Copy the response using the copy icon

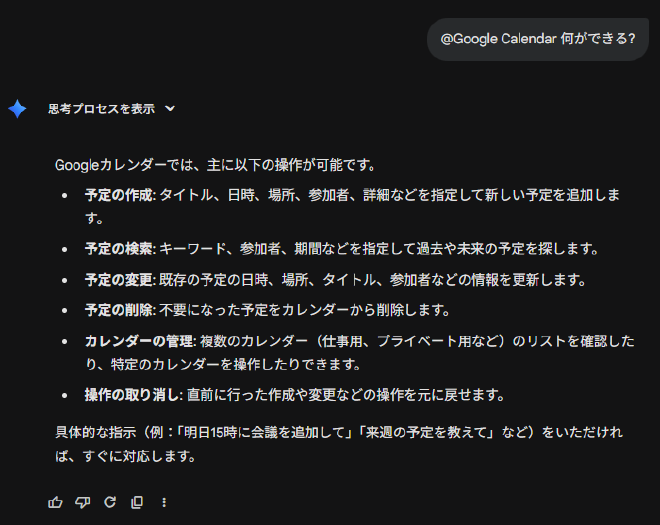pyautogui.click(x=137, y=502)
